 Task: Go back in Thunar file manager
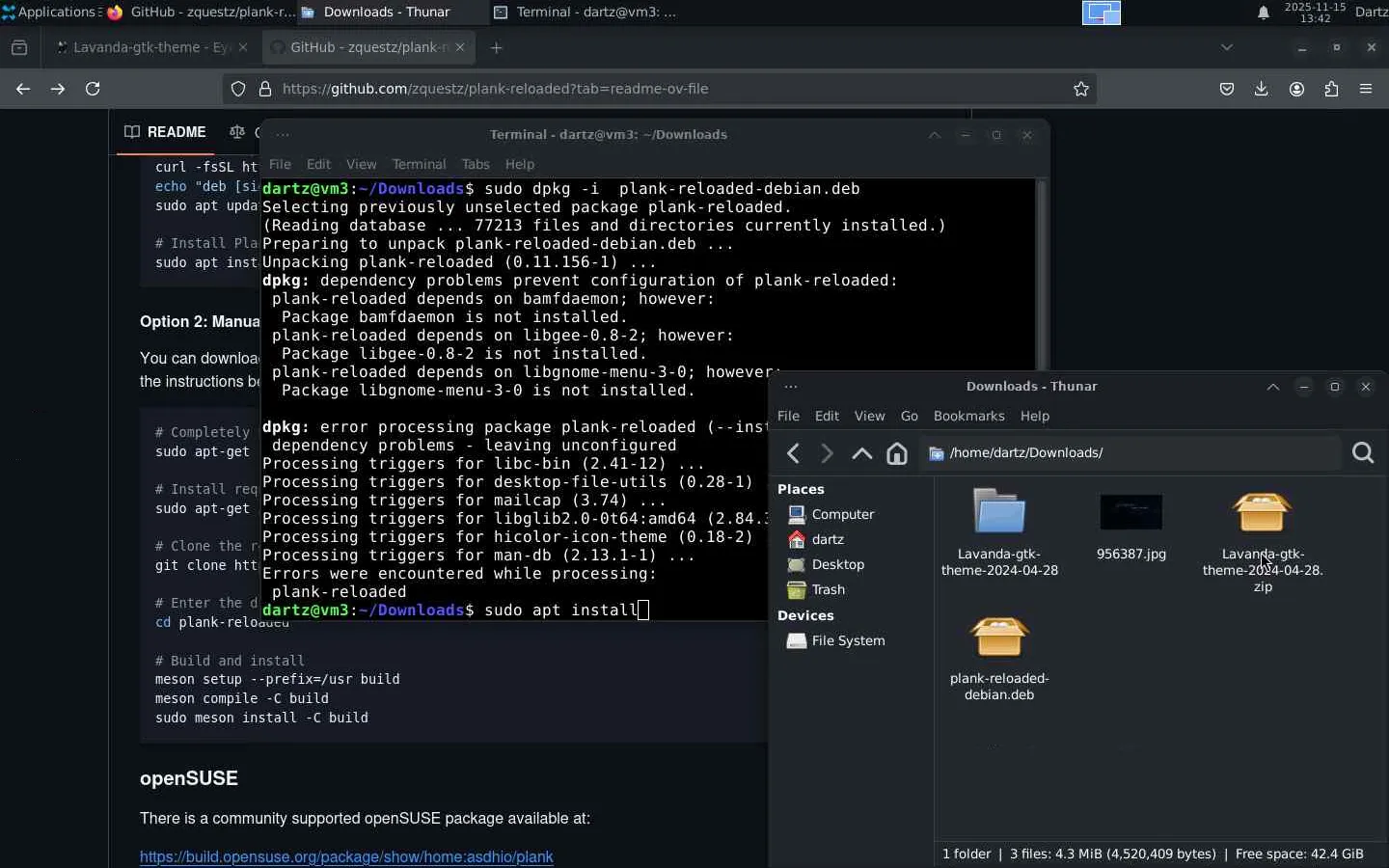tap(793, 453)
